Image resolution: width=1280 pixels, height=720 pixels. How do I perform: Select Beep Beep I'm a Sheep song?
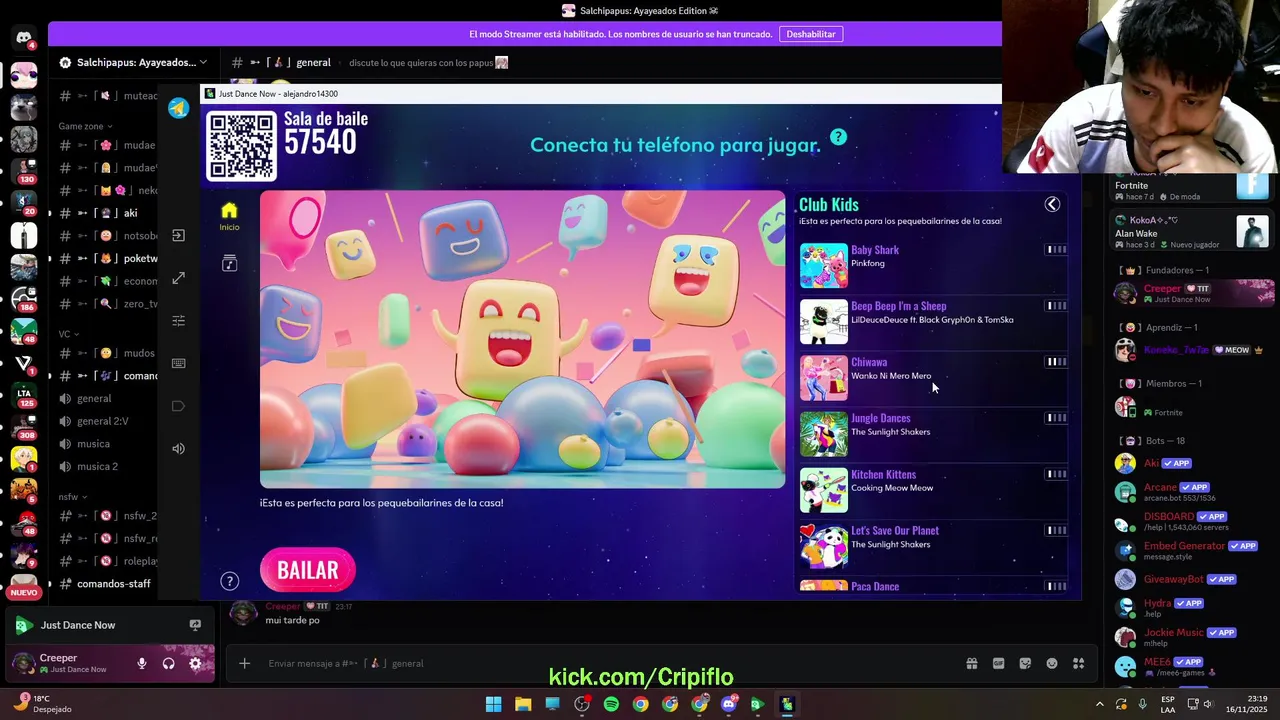pos(933,320)
